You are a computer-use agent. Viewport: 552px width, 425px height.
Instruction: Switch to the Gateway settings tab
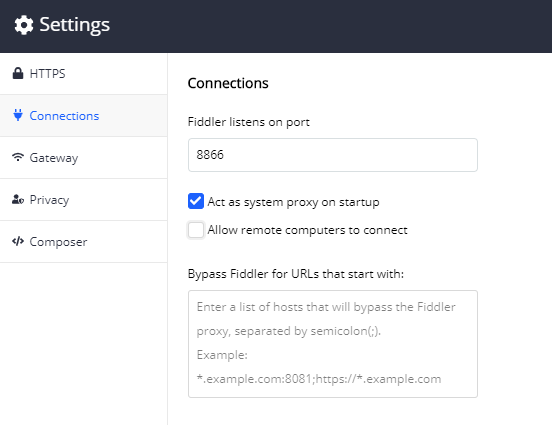tap(83, 158)
